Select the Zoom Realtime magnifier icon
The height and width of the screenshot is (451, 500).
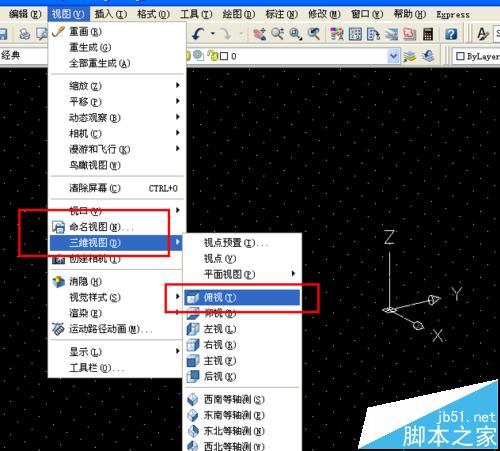point(277,34)
